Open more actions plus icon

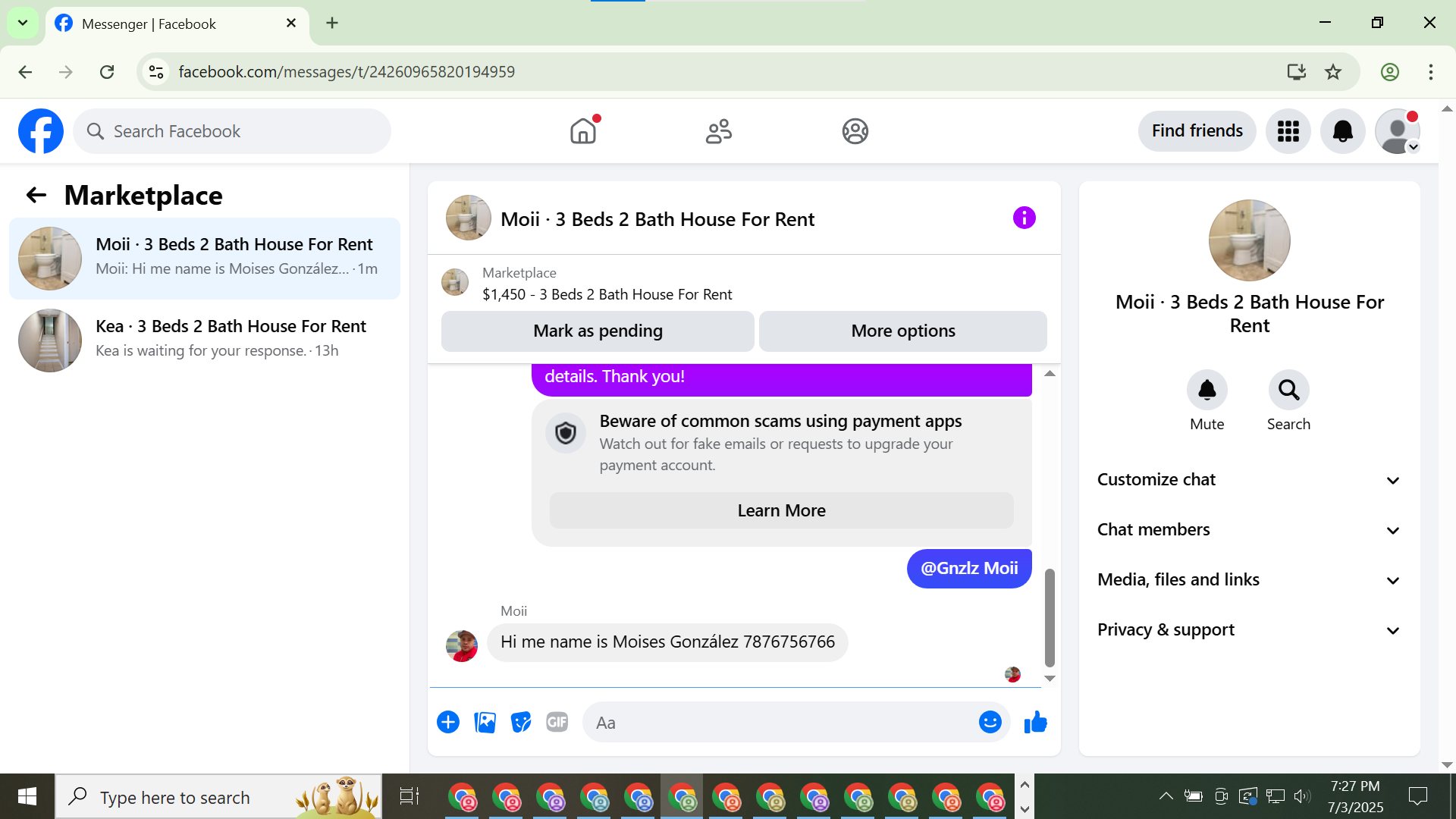pos(448,723)
